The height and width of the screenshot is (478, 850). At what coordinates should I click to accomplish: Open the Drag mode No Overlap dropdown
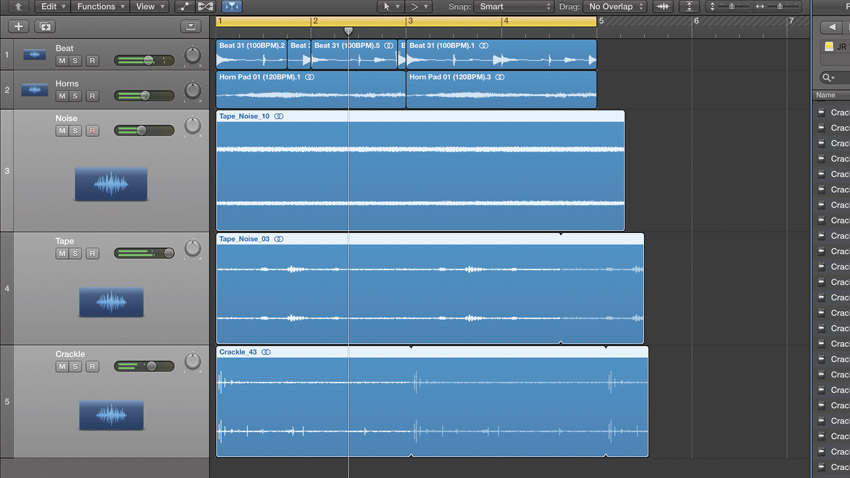point(615,7)
